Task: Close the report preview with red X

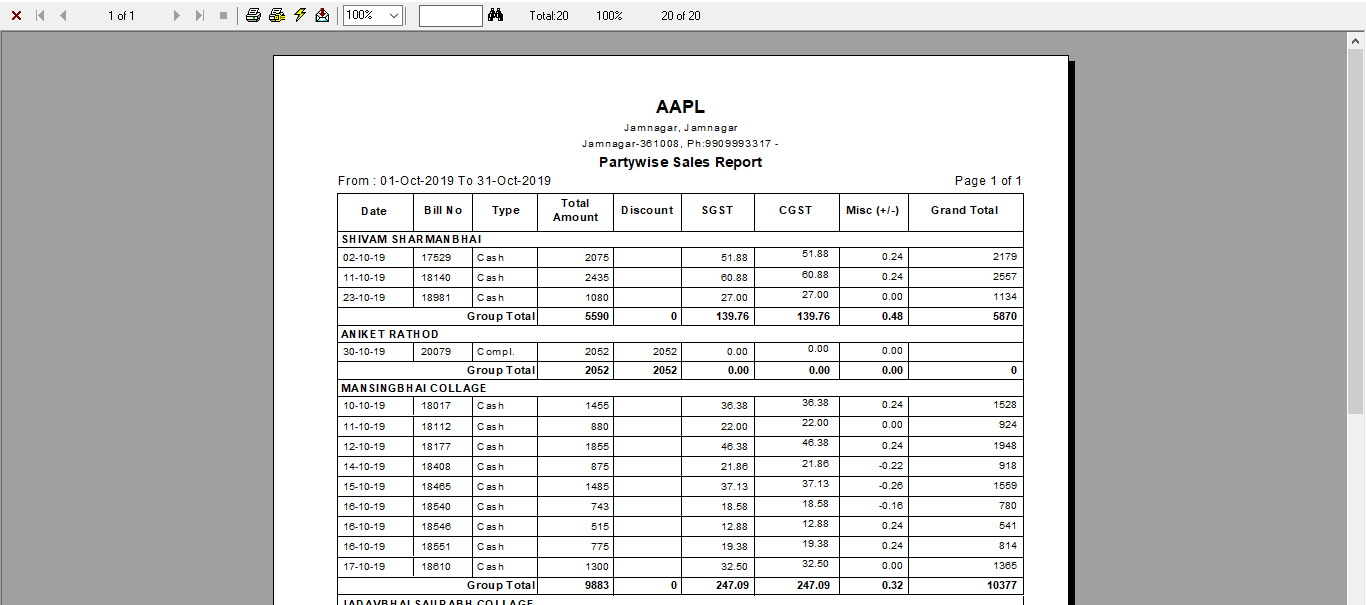Action: tap(16, 16)
